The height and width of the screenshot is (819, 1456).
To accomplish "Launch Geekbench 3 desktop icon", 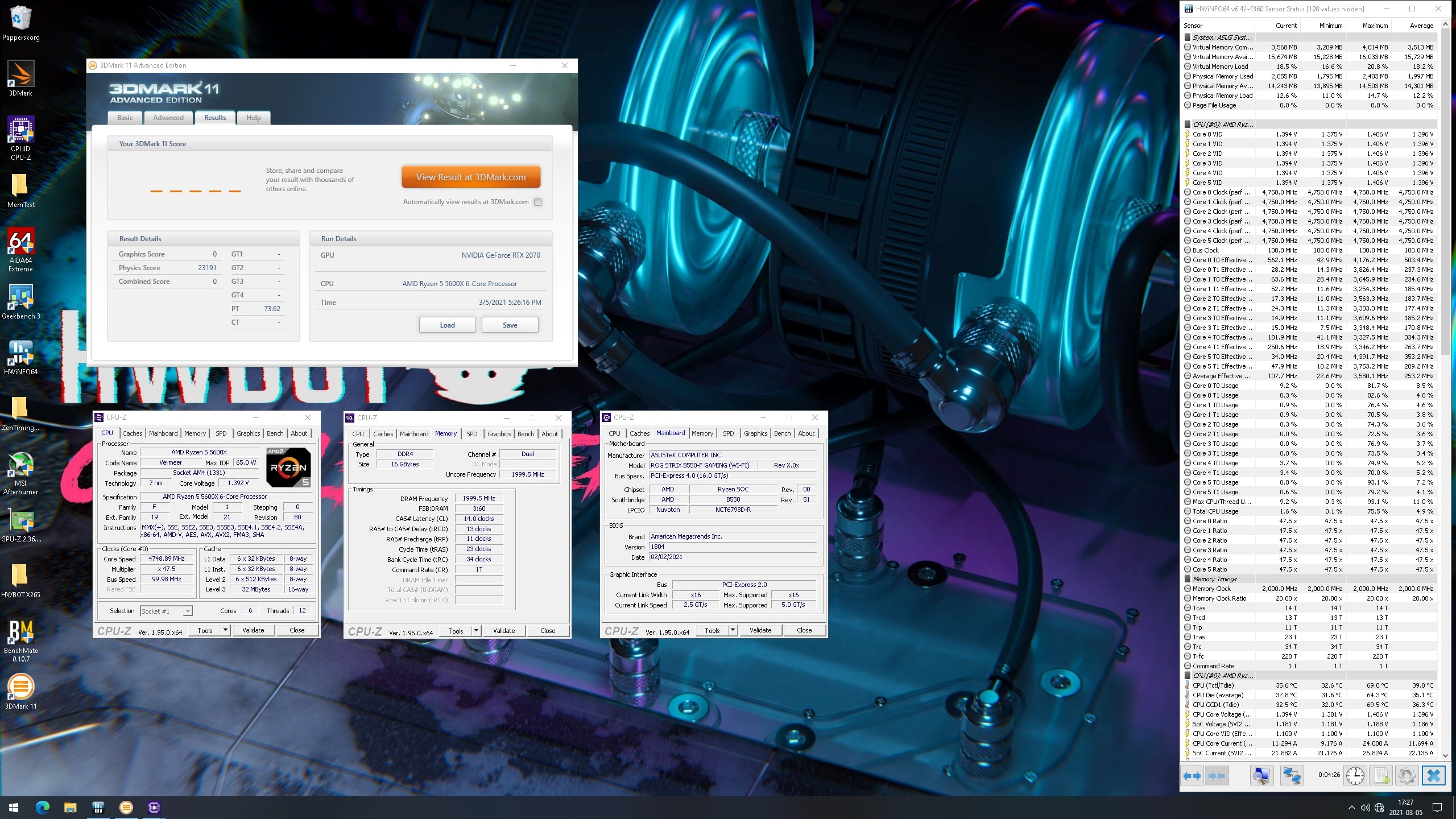I will (x=20, y=302).
